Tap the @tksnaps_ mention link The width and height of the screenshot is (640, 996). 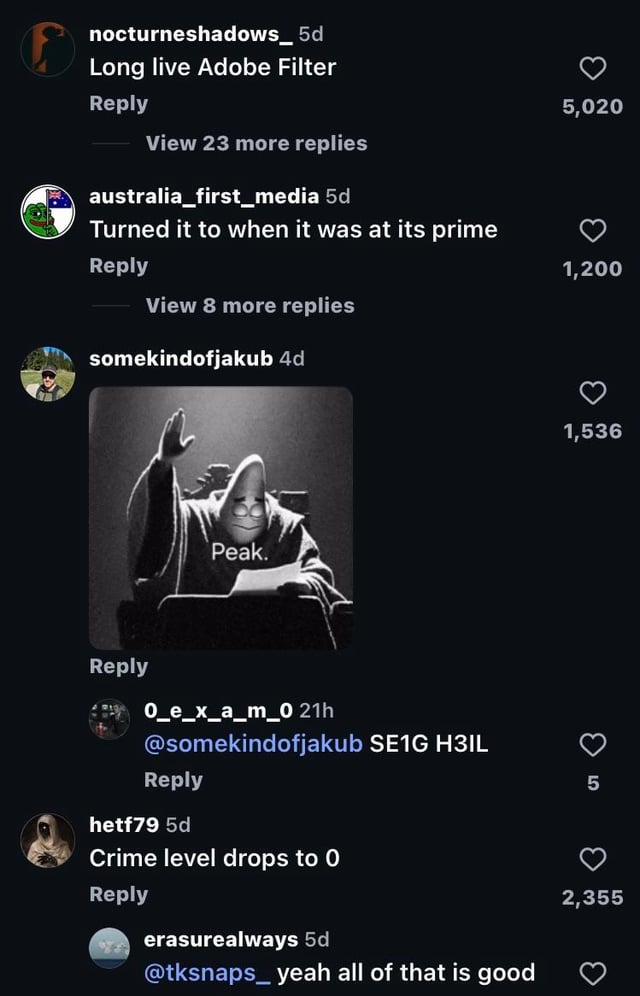coord(207,973)
